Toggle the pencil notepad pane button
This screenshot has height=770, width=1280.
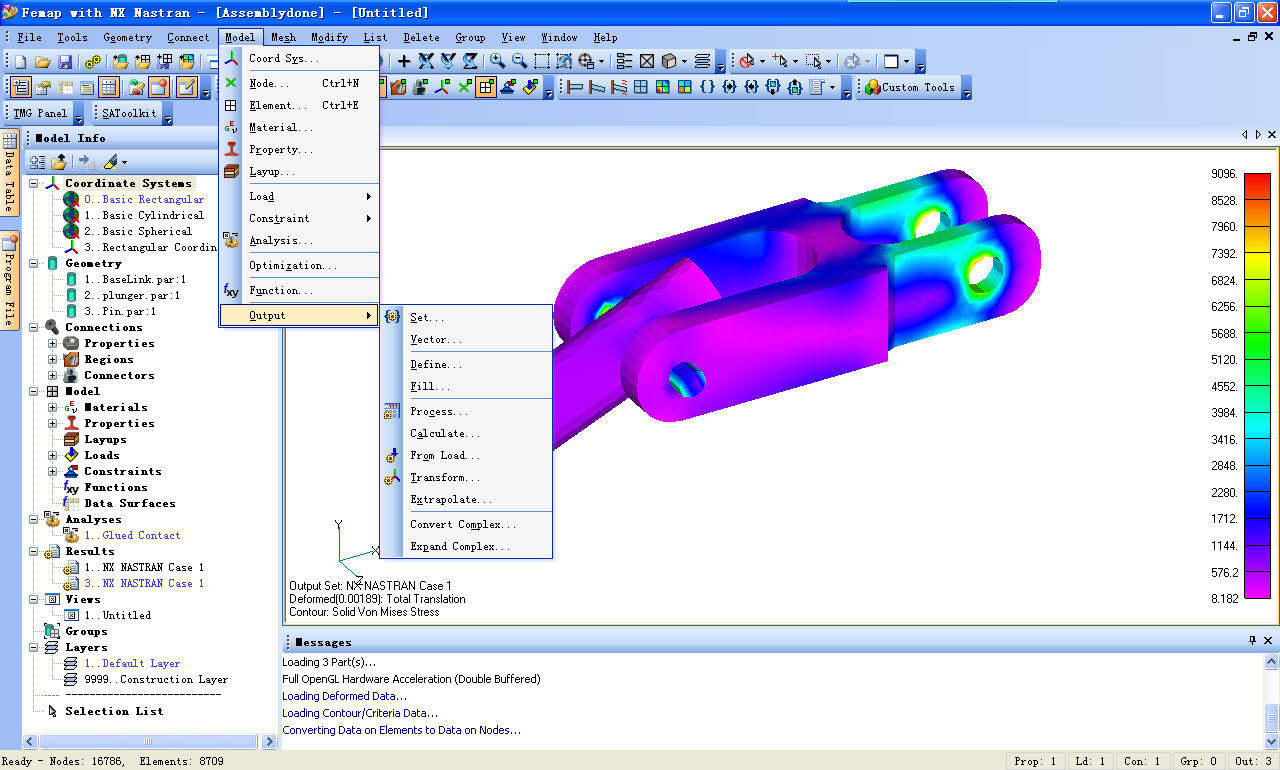pyautogui.click(x=187, y=87)
